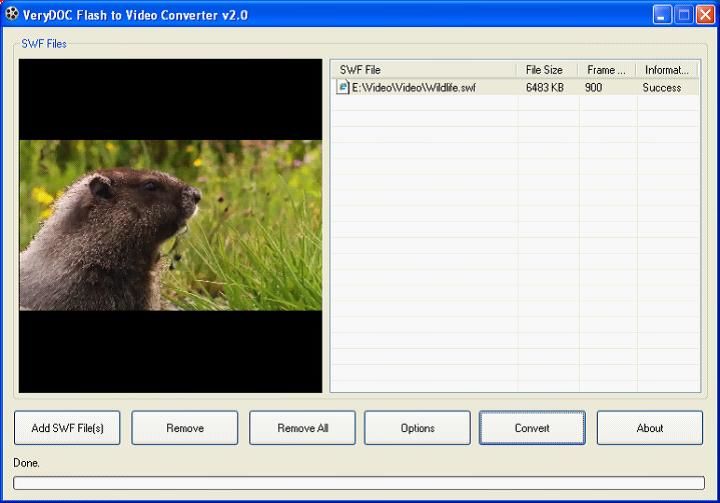
Task: Open the About dialog
Action: pos(650,428)
